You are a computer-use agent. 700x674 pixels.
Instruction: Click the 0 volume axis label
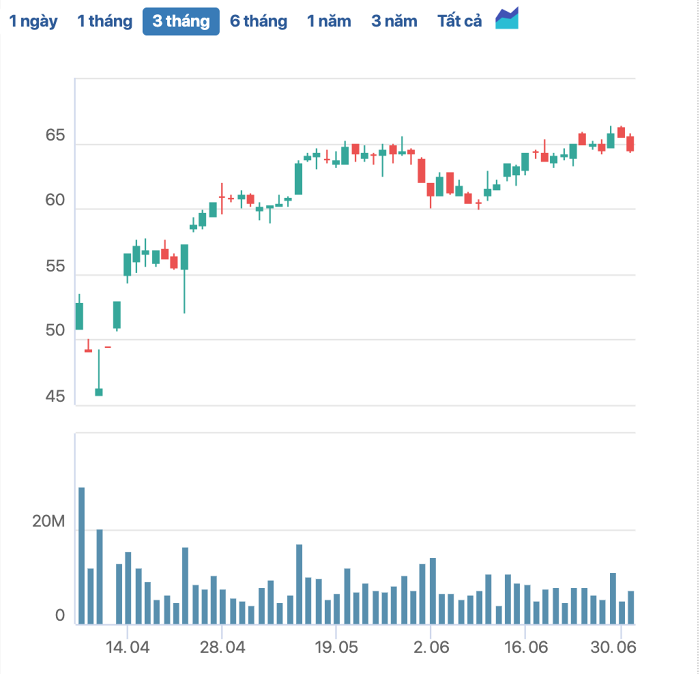coord(60,616)
